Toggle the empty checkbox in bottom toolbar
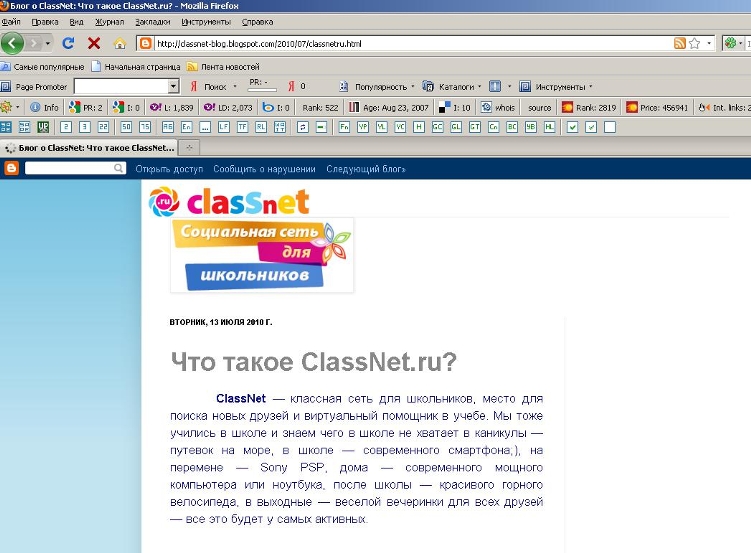 [x=610, y=127]
